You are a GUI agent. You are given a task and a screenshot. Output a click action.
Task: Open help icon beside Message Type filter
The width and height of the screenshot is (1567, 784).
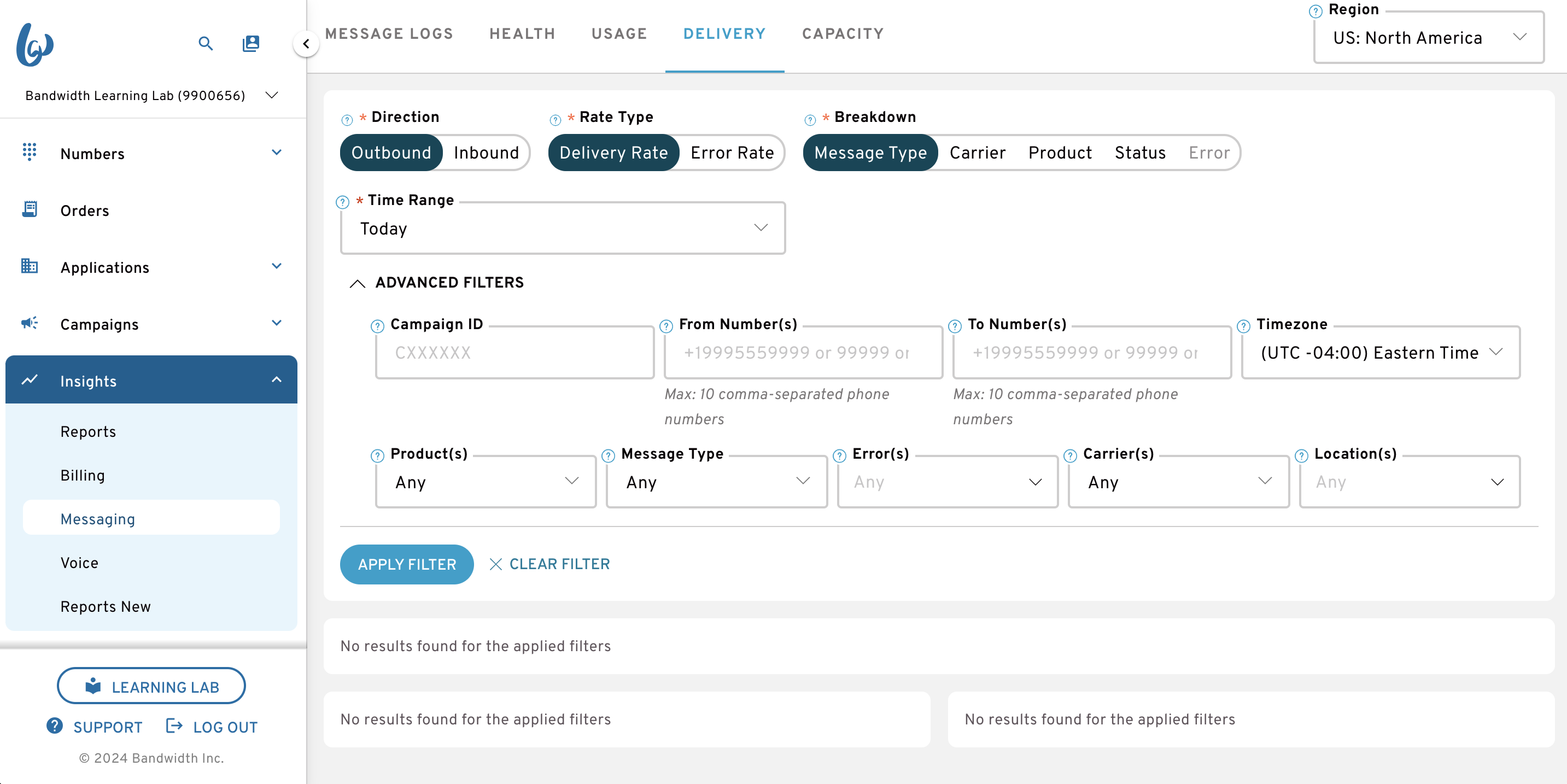[607, 455]
